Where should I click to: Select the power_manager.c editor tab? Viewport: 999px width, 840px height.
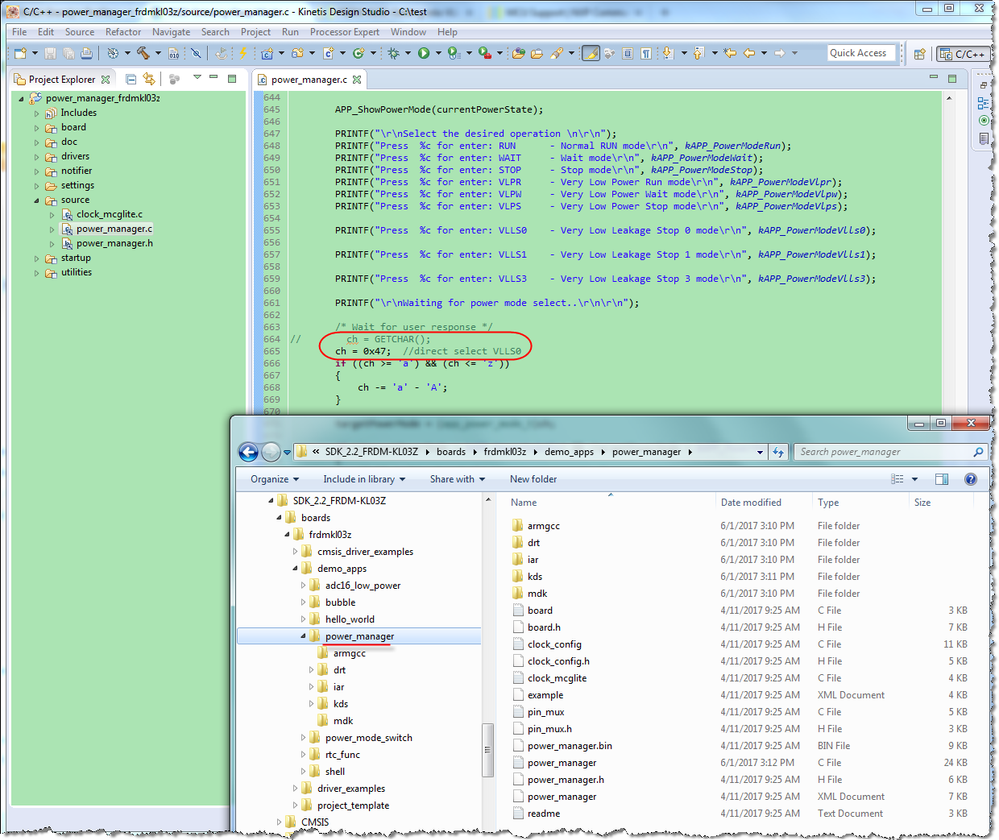tap(308, 79)
